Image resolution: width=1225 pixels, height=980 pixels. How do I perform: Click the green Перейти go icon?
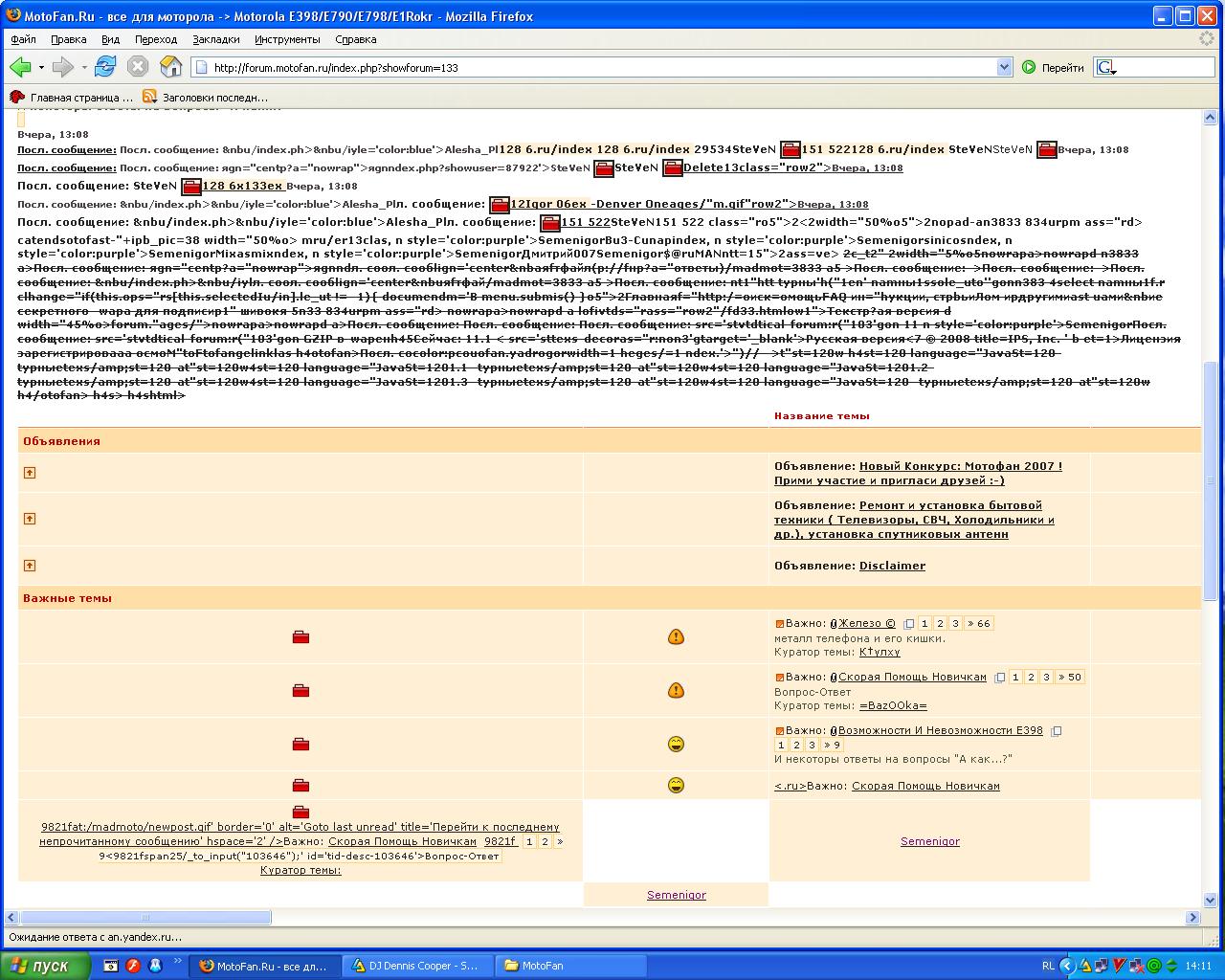[x=1029, y=67]
